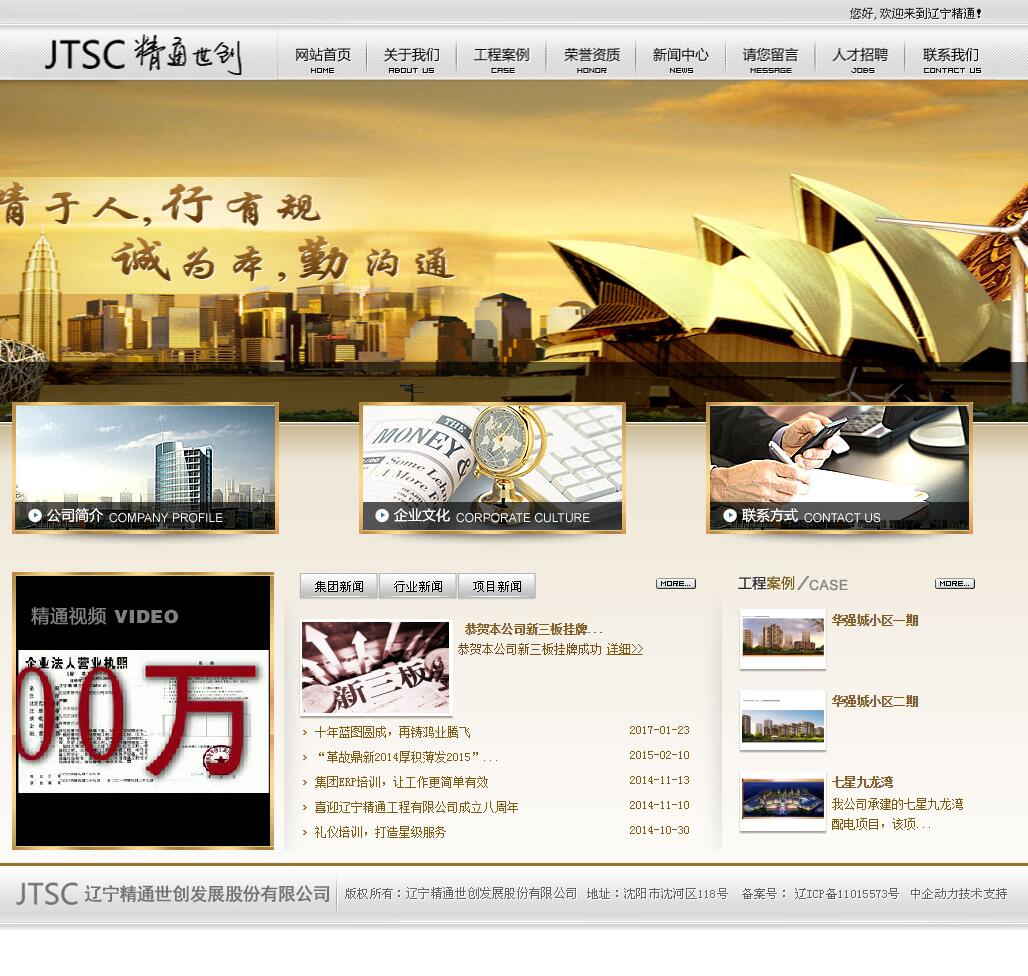1028x976 pixels.
Task: Click date 2014-11-10
Action: pos(659,805)
